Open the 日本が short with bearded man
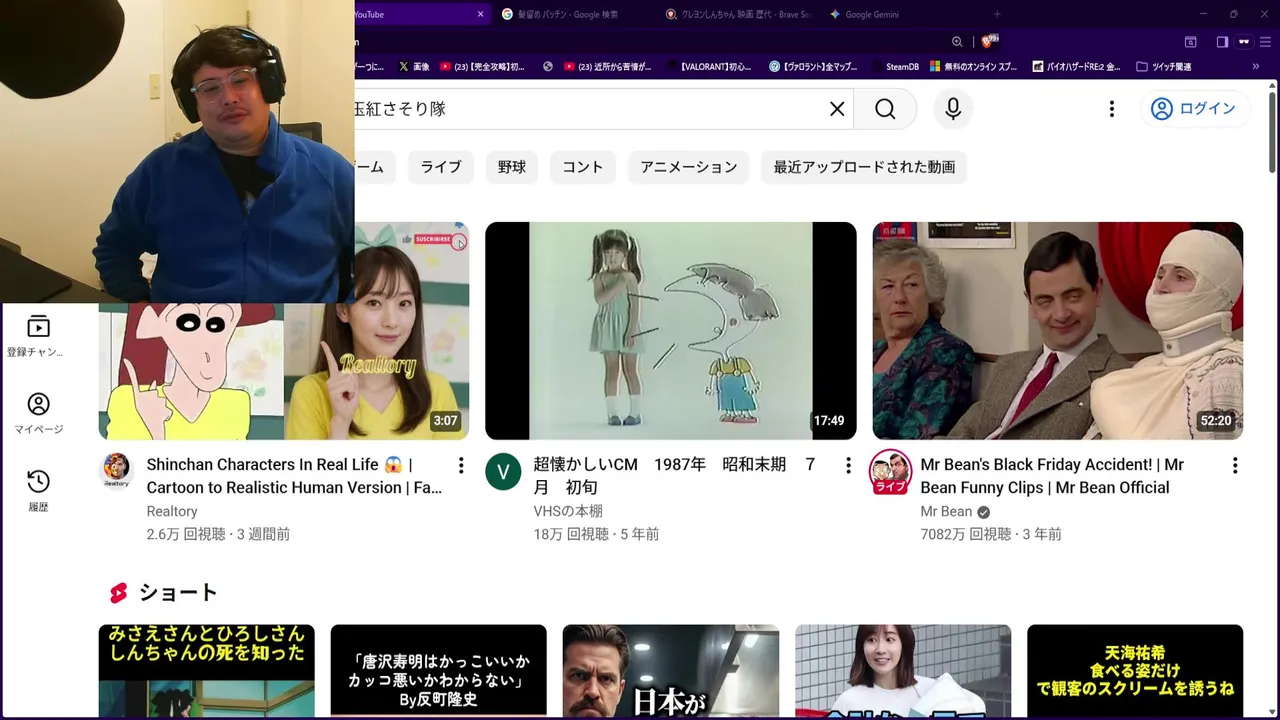Viewport: 1280px width, 720px height. click(671, 671)
